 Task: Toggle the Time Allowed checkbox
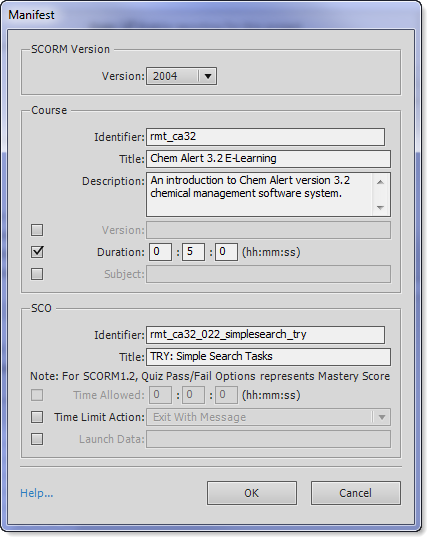point(37,395)
